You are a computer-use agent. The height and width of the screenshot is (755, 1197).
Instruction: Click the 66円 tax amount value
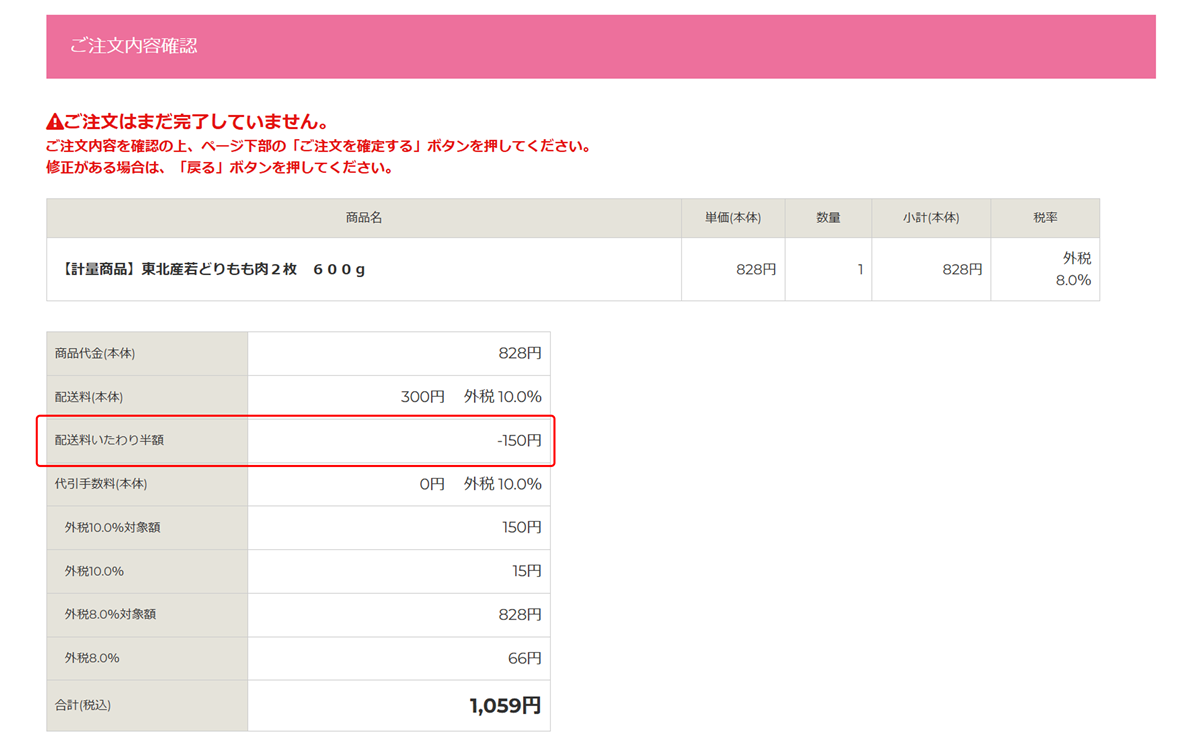pyautogui.click(x=524, y=658)
